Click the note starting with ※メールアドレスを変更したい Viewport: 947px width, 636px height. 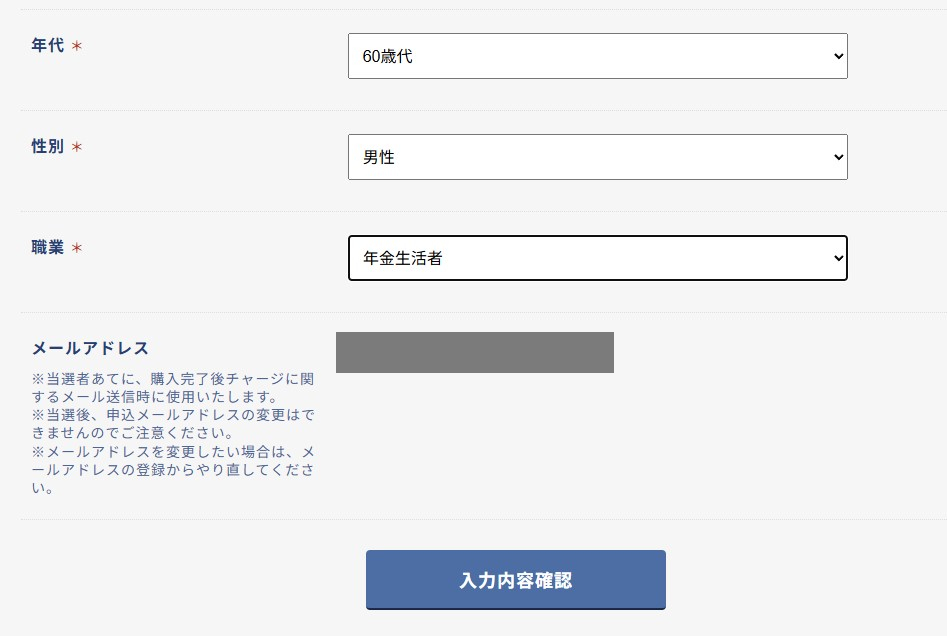point(173,470)
